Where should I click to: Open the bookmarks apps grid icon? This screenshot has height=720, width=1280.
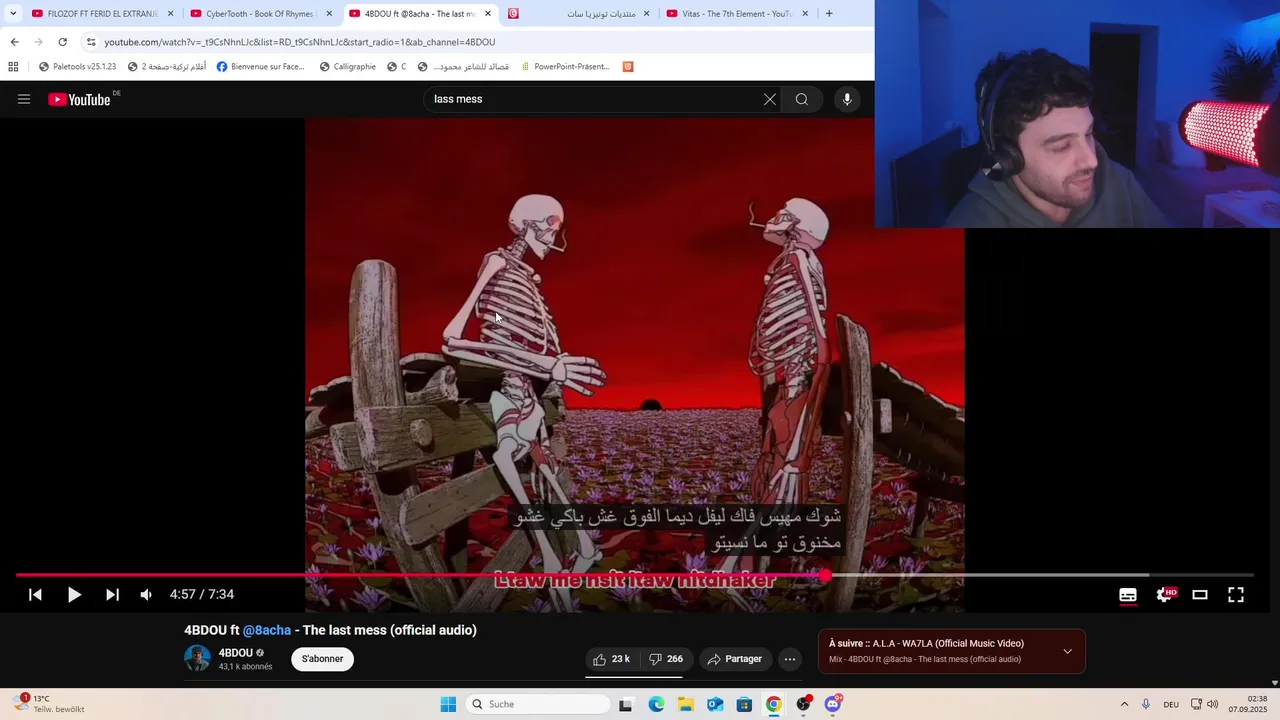[x=13, y=67]
